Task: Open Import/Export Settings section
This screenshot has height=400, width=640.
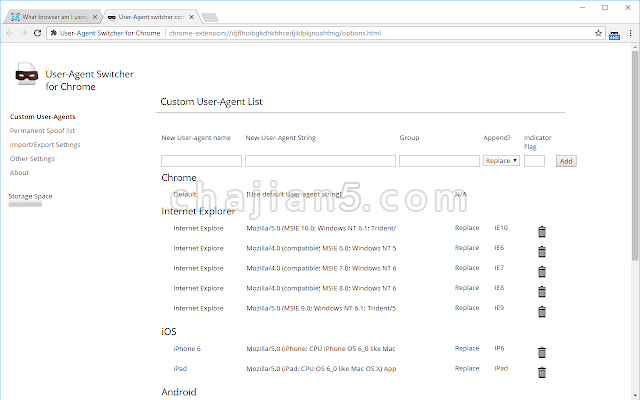Action: coord(45,144)
